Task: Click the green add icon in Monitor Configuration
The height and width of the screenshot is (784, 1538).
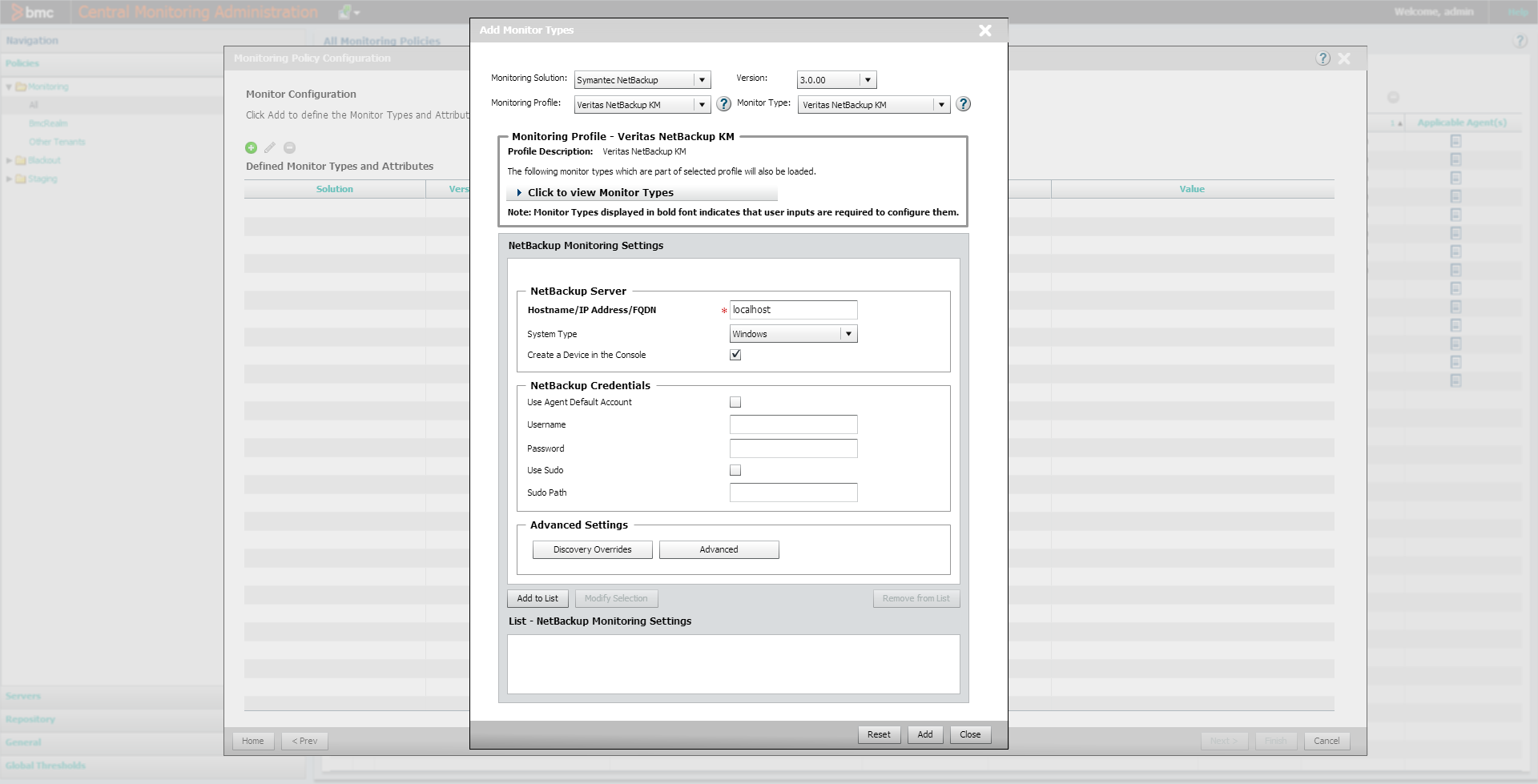Action: [251, 147]
